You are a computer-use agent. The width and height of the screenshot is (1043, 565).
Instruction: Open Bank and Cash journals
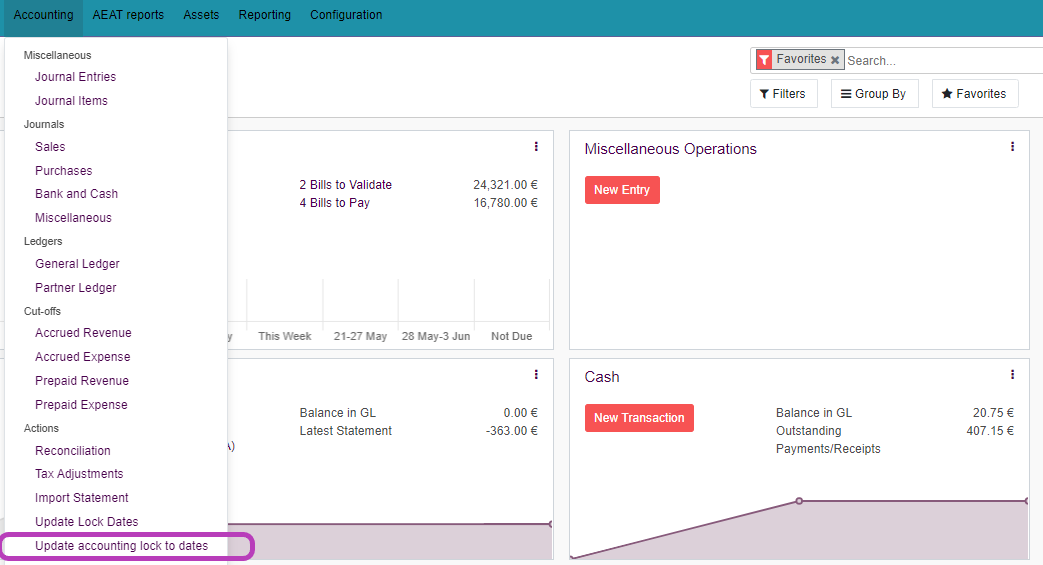point(76,194)
